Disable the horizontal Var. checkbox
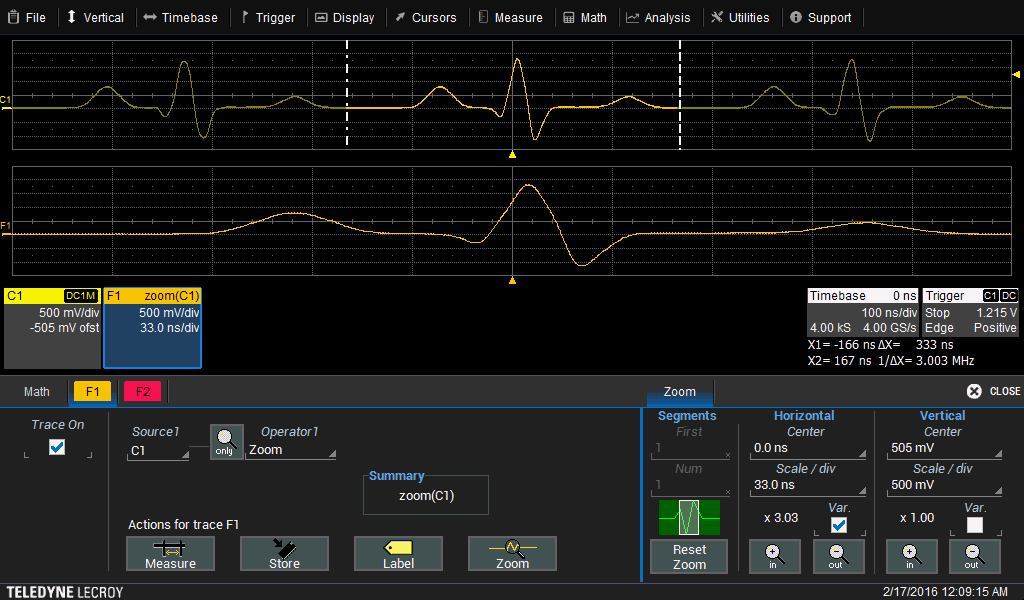This screenshot has height=600, width=1024. (x=839, y=525)
